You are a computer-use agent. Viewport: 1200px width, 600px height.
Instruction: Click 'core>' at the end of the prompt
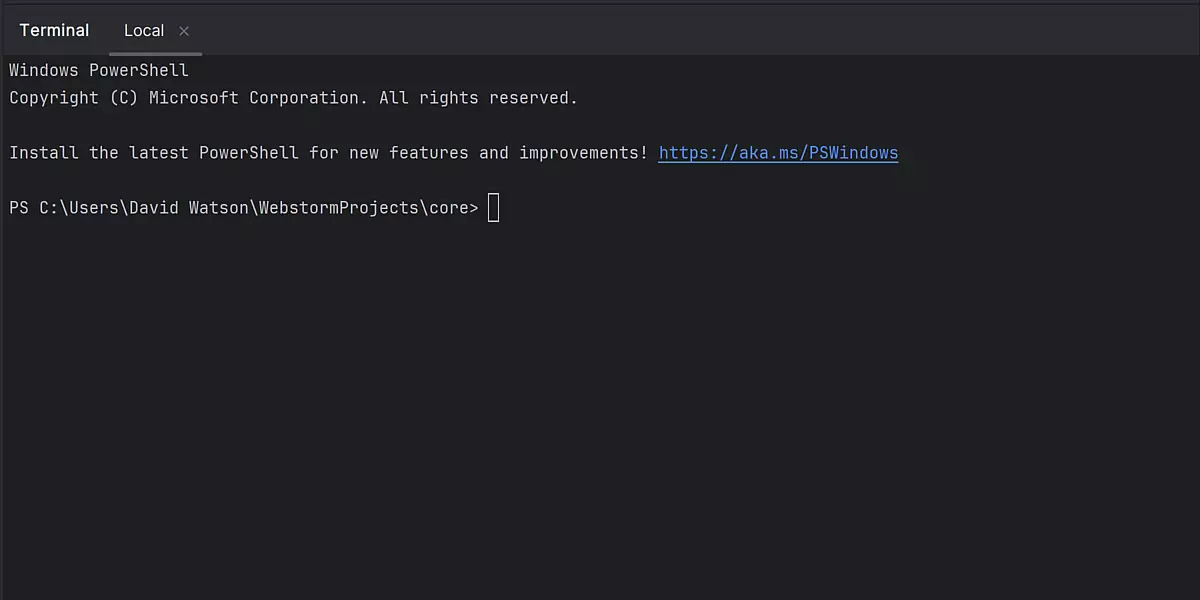453,208
